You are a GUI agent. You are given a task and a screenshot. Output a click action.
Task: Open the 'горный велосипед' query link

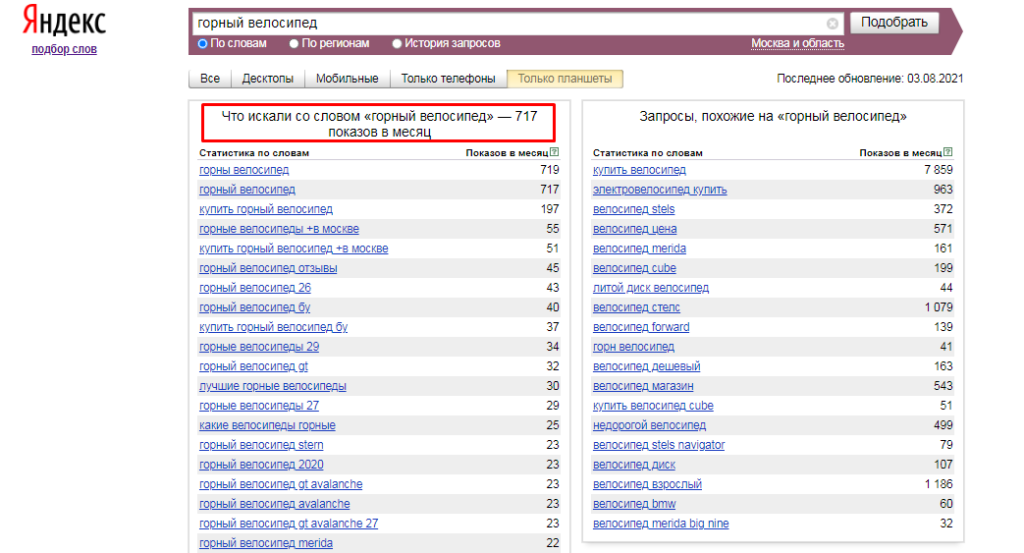pos(247,189)
